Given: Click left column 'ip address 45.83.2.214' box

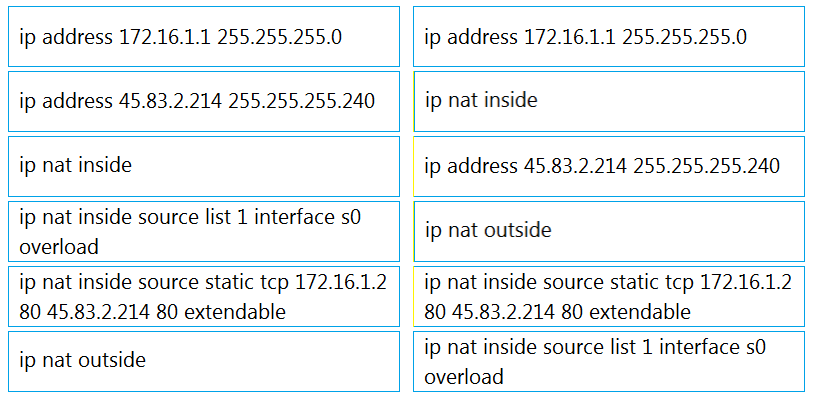Looking at the screenshot, I should [x=204, y=101].
